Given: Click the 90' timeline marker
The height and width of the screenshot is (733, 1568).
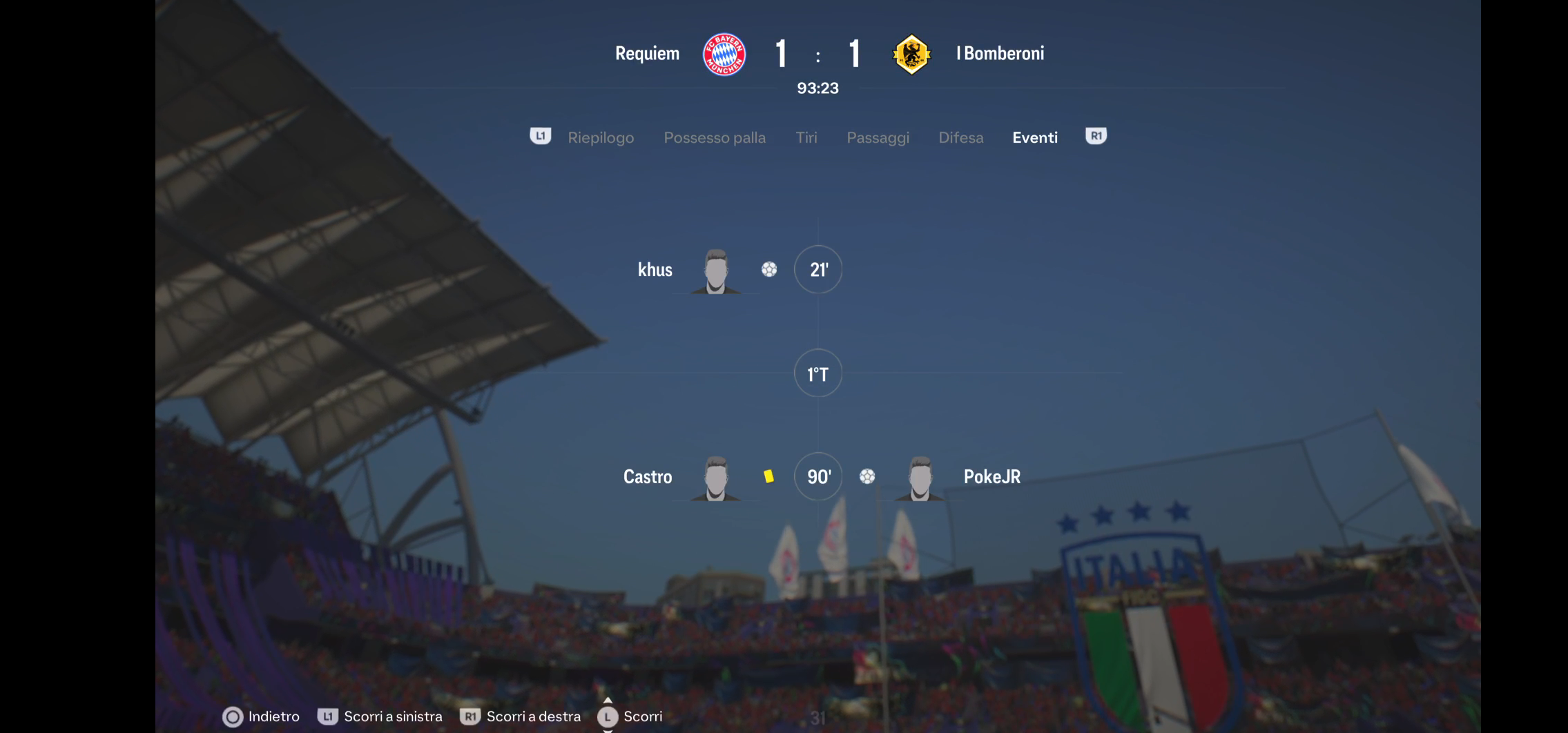Looking at the screenshot, I should pos(818,476).
